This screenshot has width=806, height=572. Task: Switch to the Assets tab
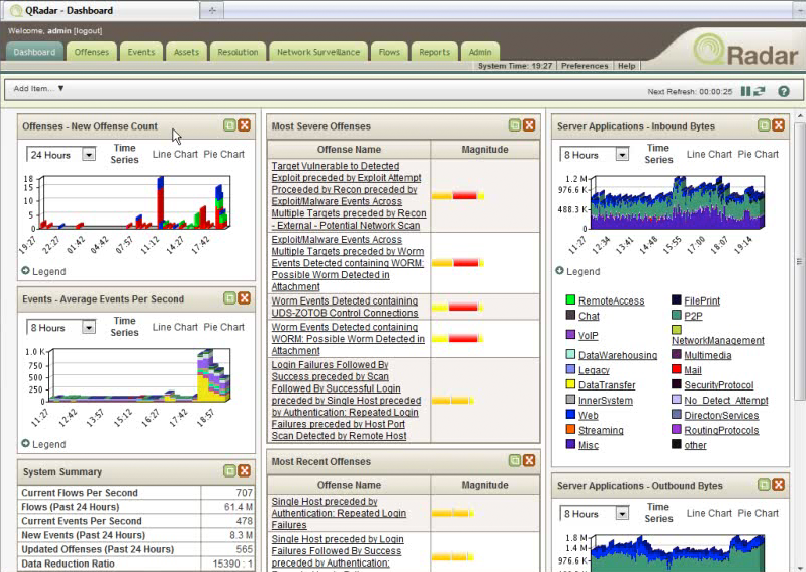point(186,52)
